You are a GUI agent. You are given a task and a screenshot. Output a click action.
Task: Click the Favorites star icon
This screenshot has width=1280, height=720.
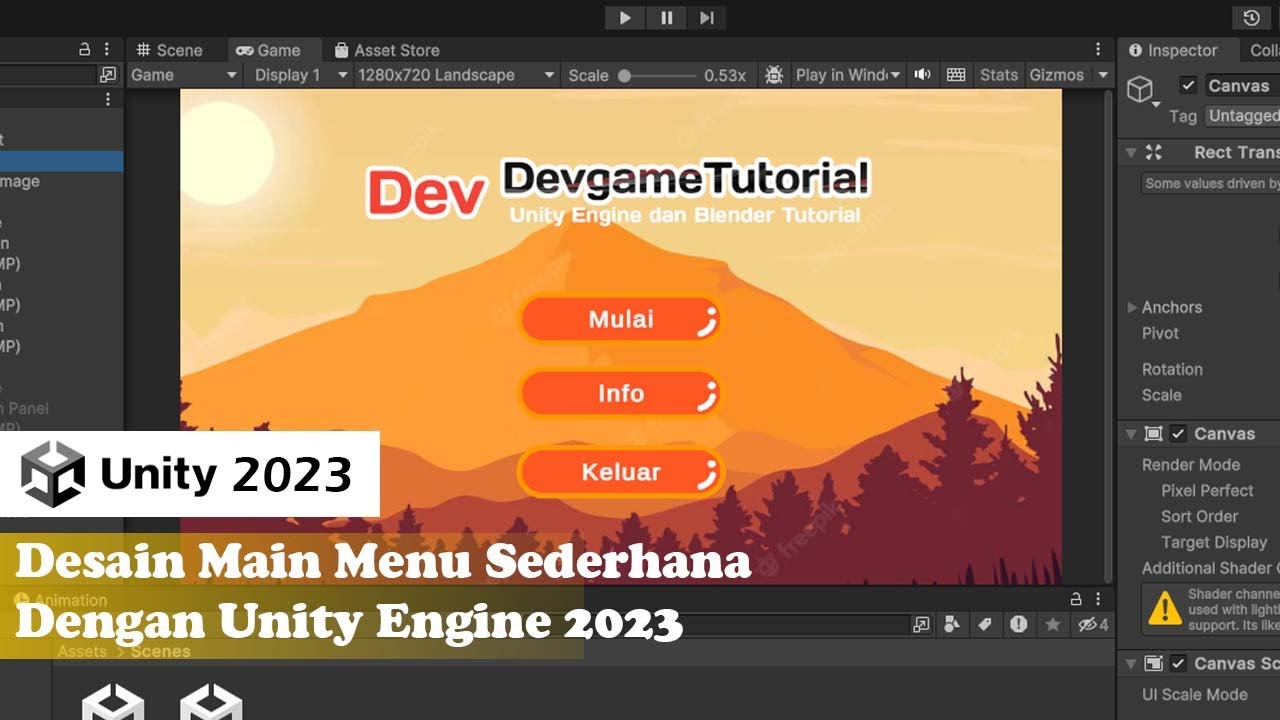1052,625
